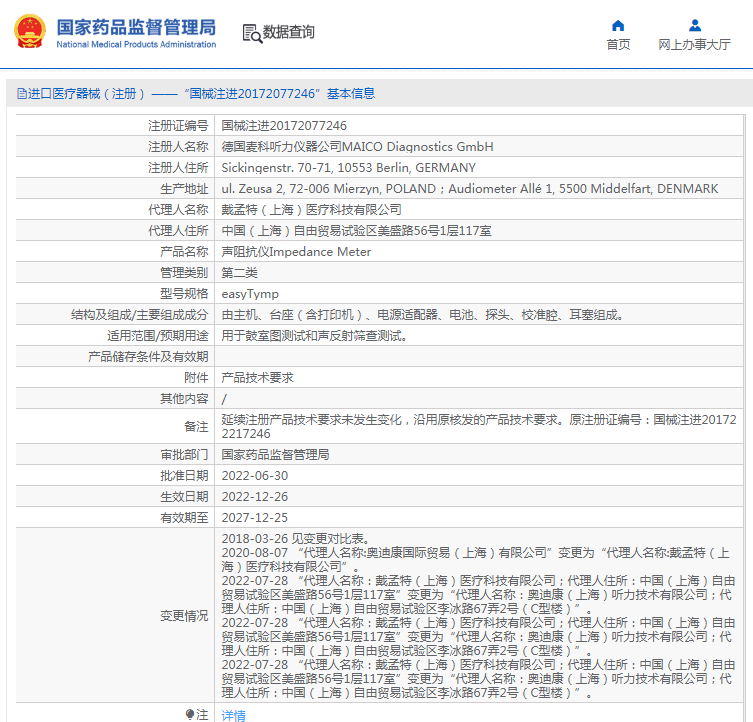Open the 数据查询 data query page
This screenshot has width=753, height=722.
tap(288, 33)
